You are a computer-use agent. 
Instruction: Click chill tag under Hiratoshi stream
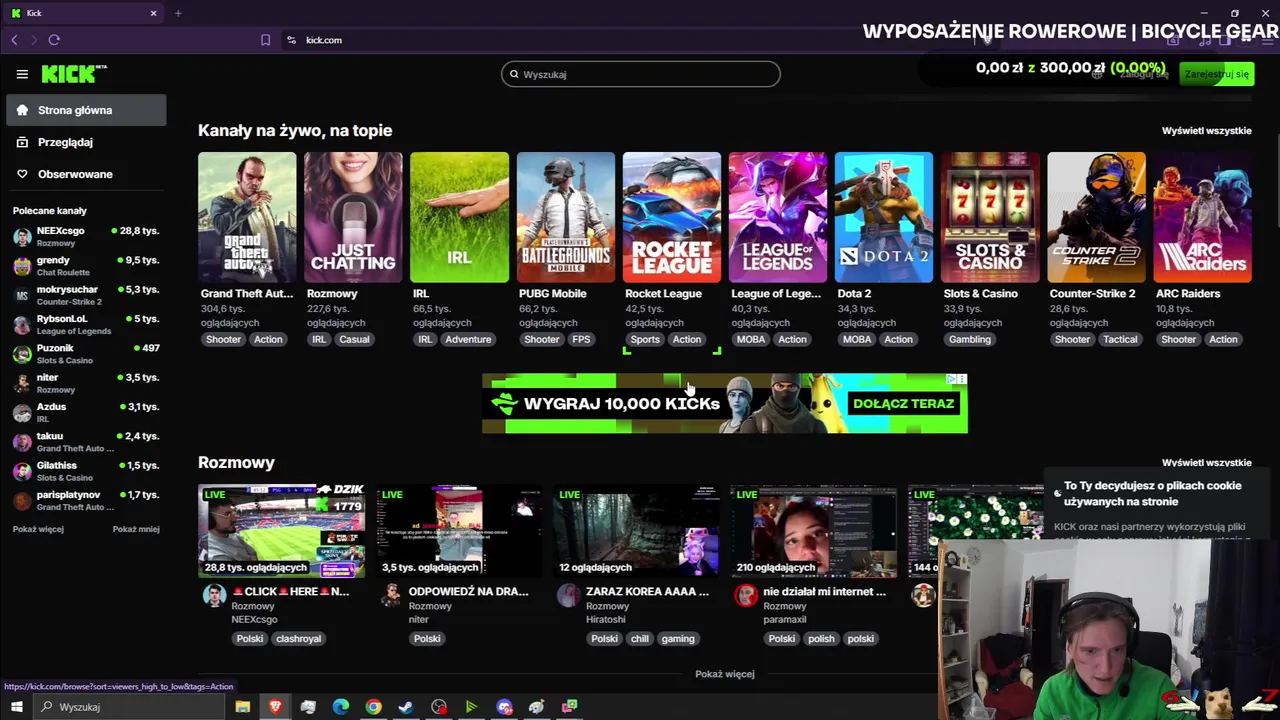pyautogui.click(x=639, y=639)
